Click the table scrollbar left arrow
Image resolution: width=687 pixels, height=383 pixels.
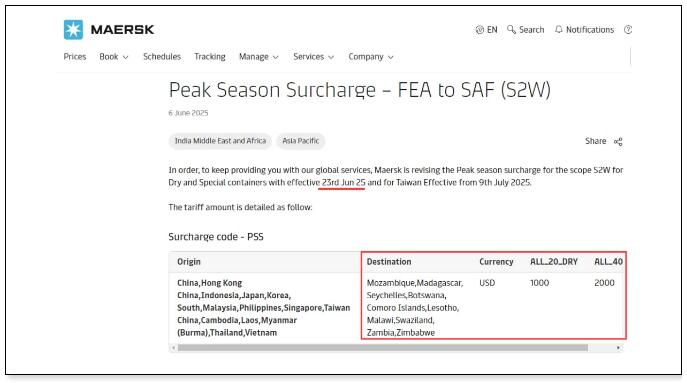click(x=174, y=348)
